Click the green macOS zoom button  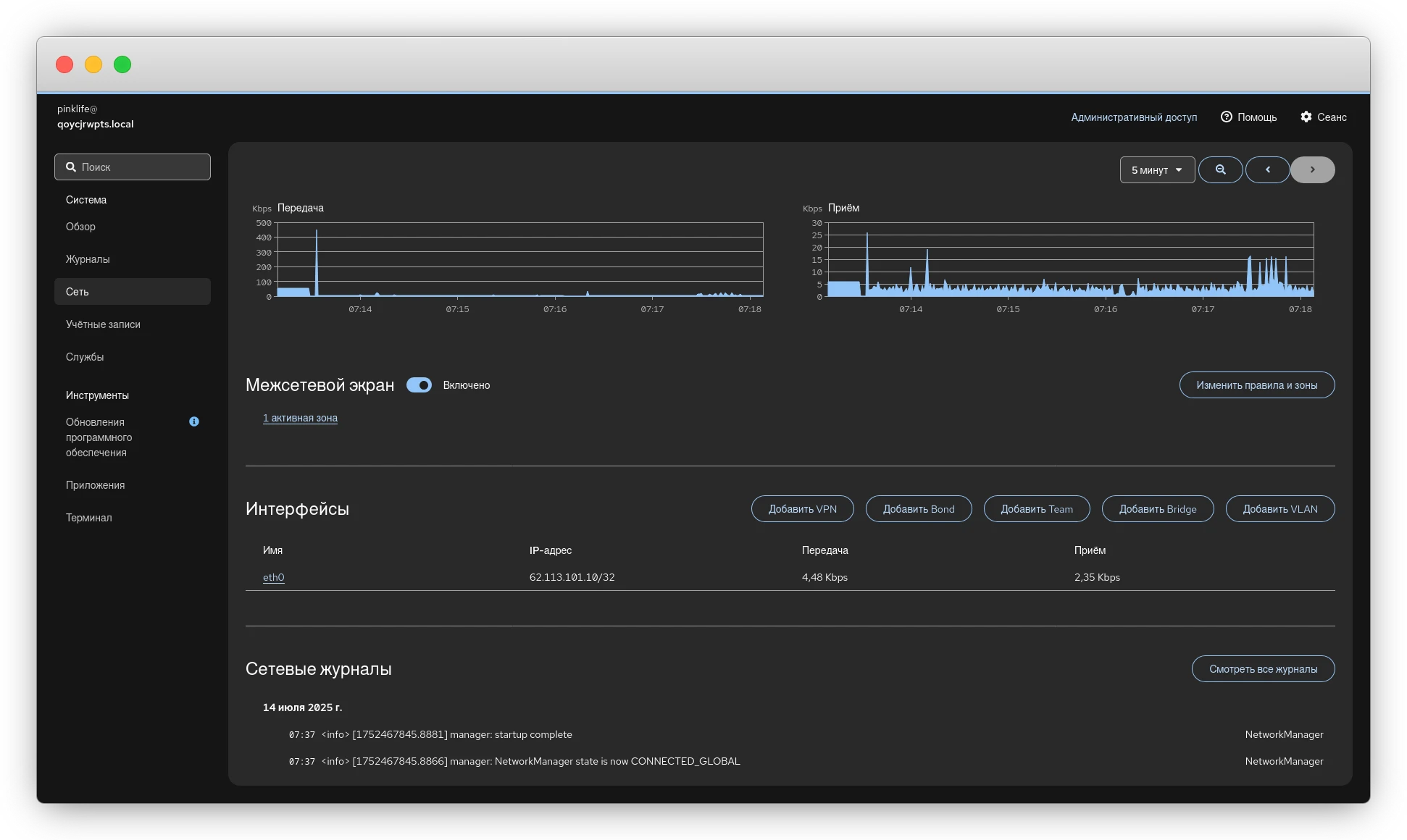click(x=122, y=64)
